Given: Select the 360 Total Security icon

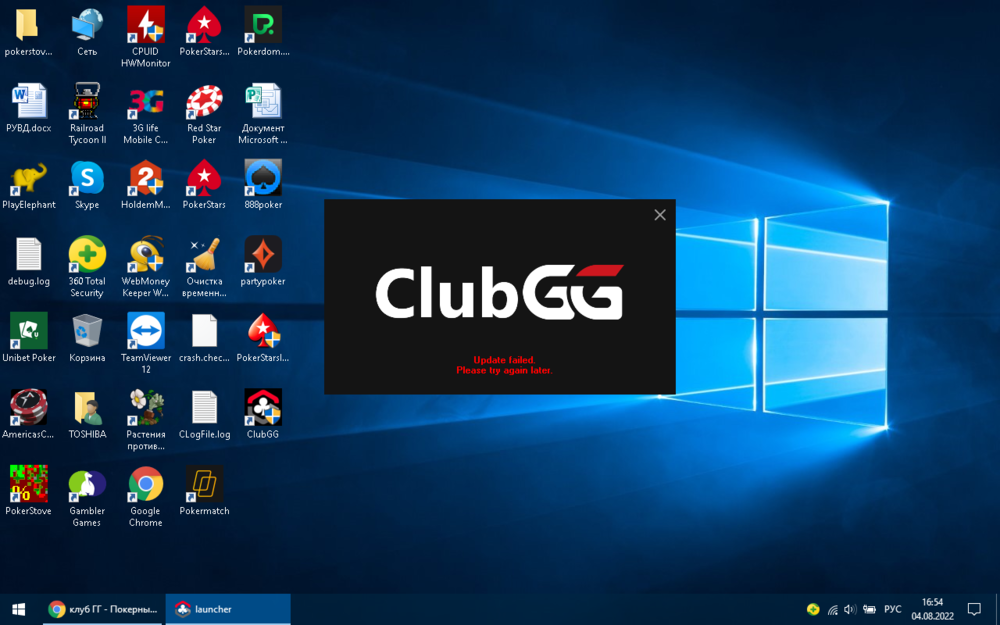Looking at the screenshot, I should coord(87,256).
